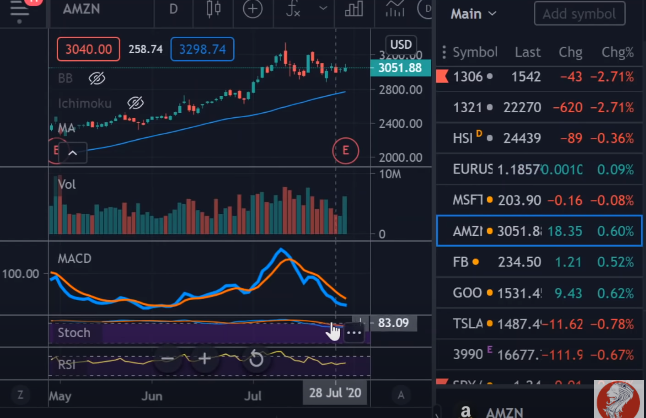Select the 3990 watchlist row
This screenshot has width=646, height=418.
click(539, 355)
